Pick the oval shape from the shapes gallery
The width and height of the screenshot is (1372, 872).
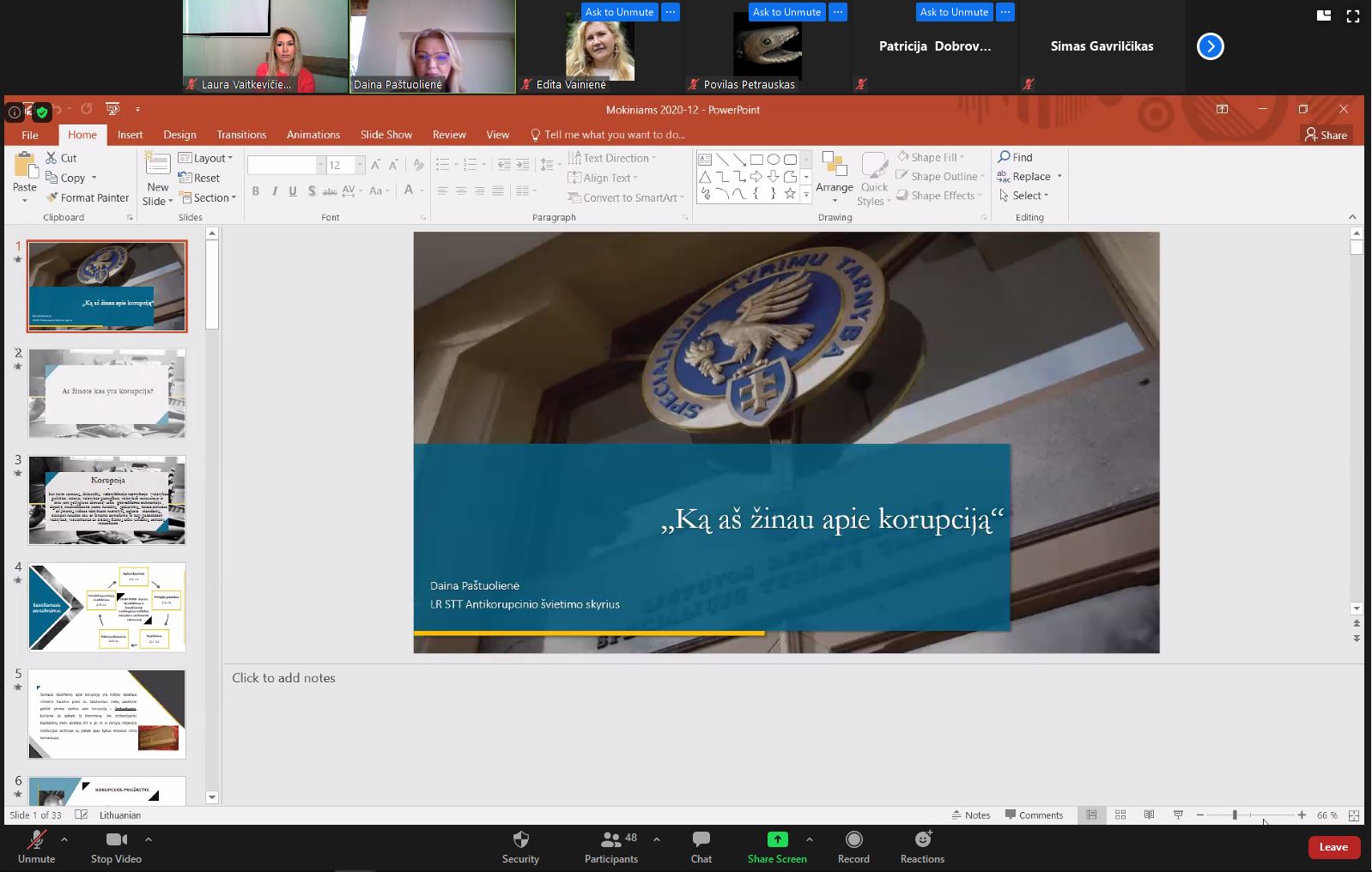(x=773, y=160)
